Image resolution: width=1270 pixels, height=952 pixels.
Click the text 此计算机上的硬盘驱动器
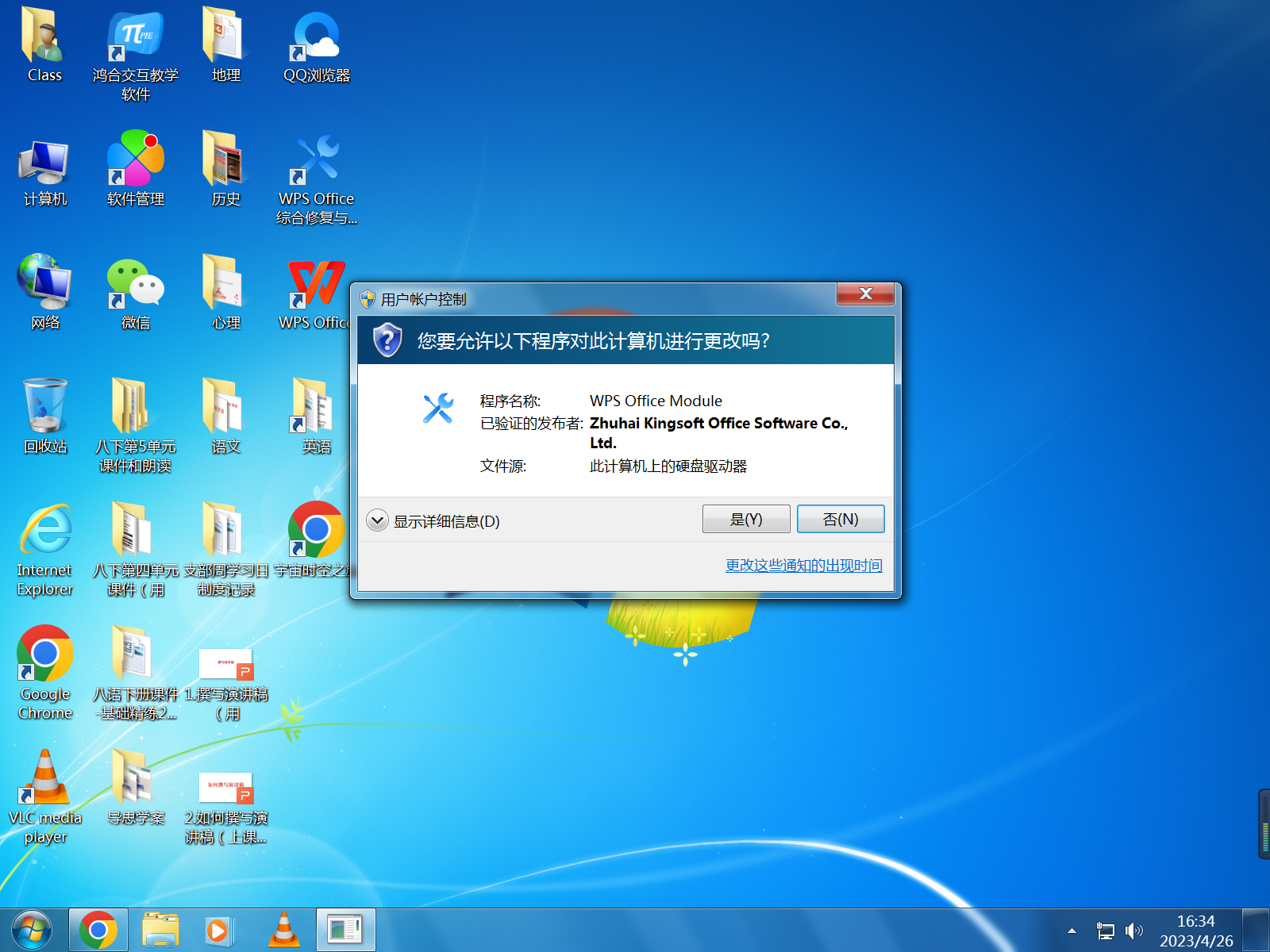668,466
